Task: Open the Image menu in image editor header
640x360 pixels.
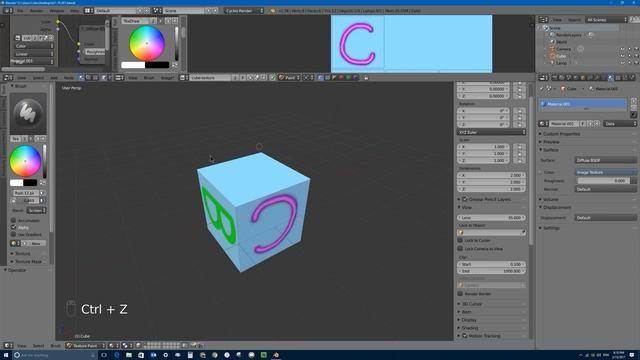Action: tap(167, 78)
